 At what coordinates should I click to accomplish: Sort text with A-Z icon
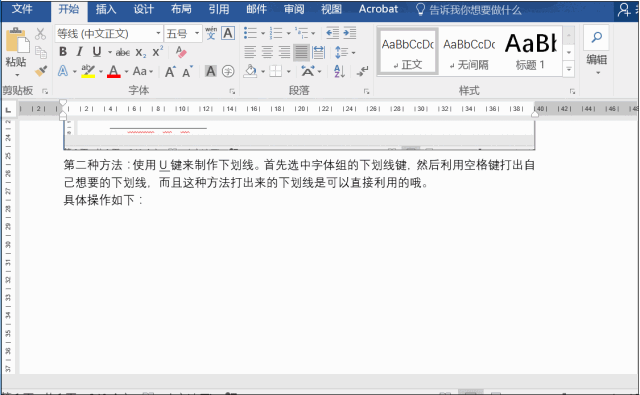[340, 71]
